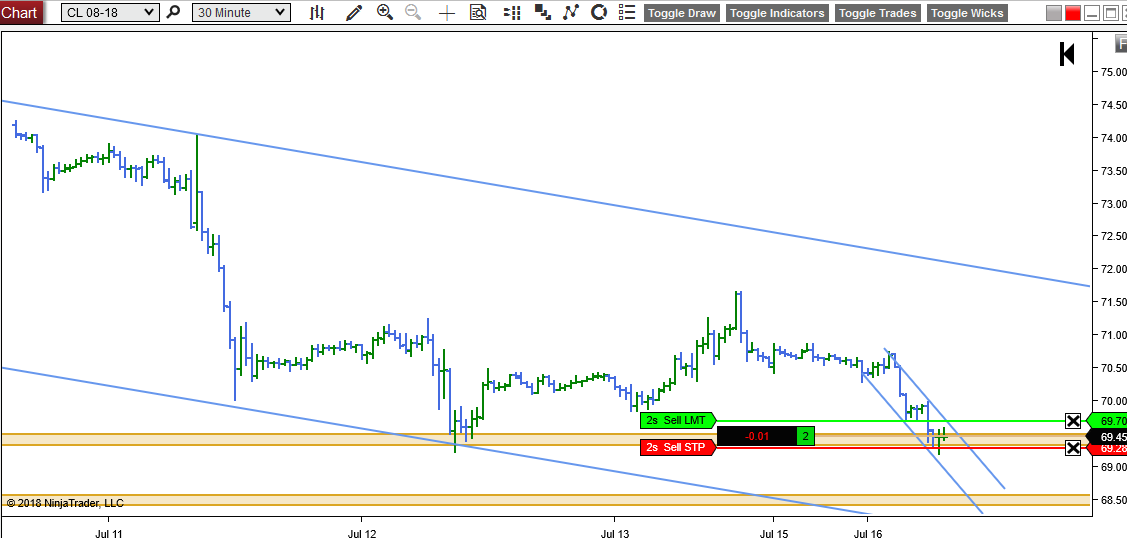Click the Jul 16 date axis label
Screen dimensions: 1127x538
pos(868,534)
